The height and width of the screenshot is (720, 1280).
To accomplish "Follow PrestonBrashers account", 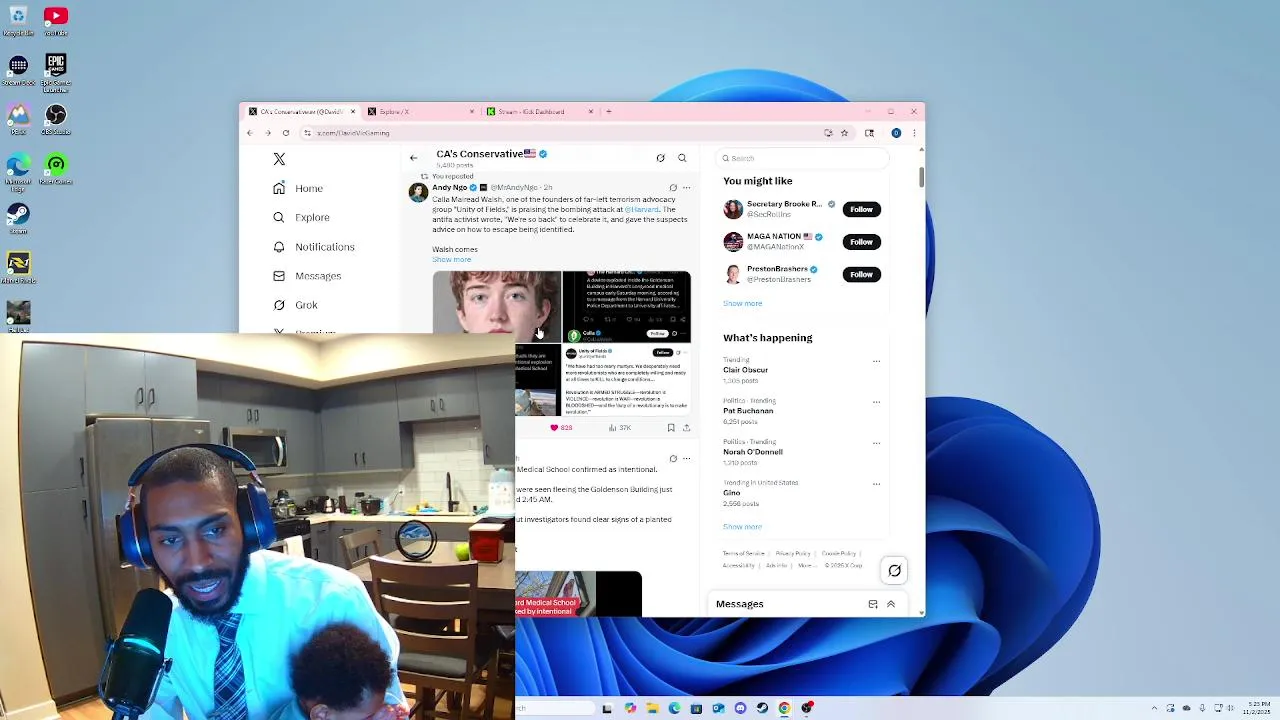I will point(861,274).
